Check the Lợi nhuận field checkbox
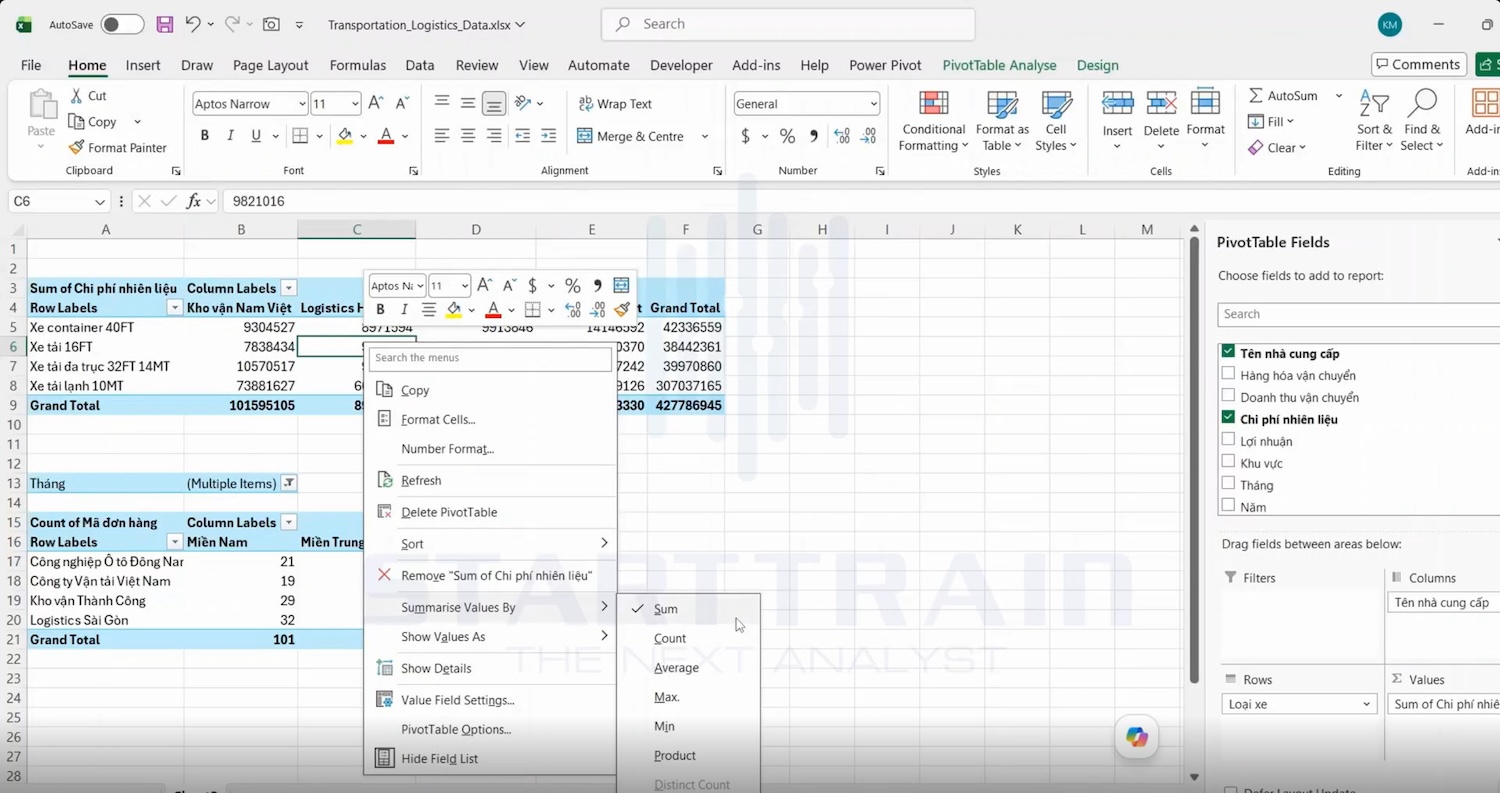The width and height of the screenshot is (1500, 793). (x=1228, y=440)
